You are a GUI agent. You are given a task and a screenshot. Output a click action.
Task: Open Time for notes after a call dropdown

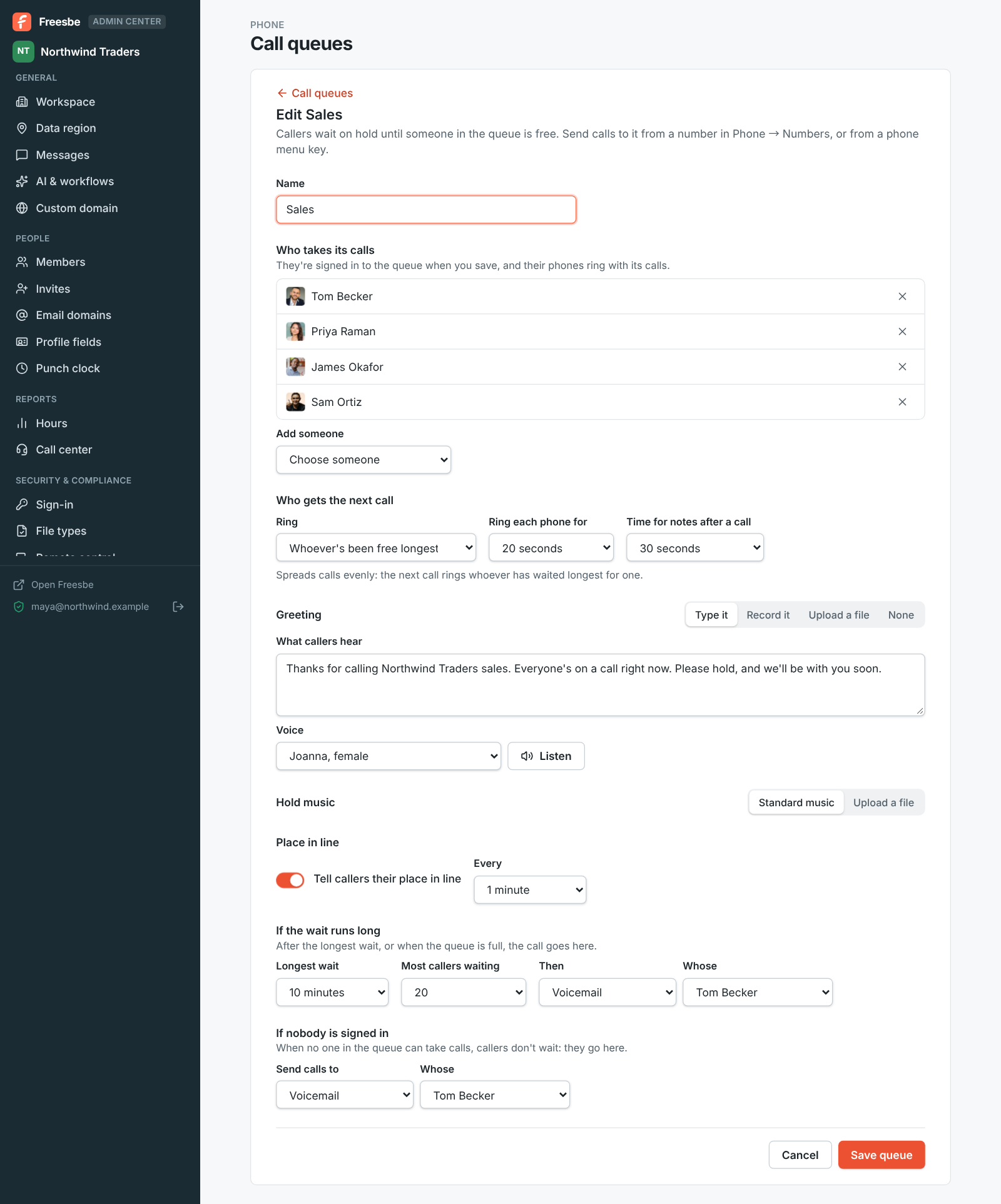[x=695, y=548]
